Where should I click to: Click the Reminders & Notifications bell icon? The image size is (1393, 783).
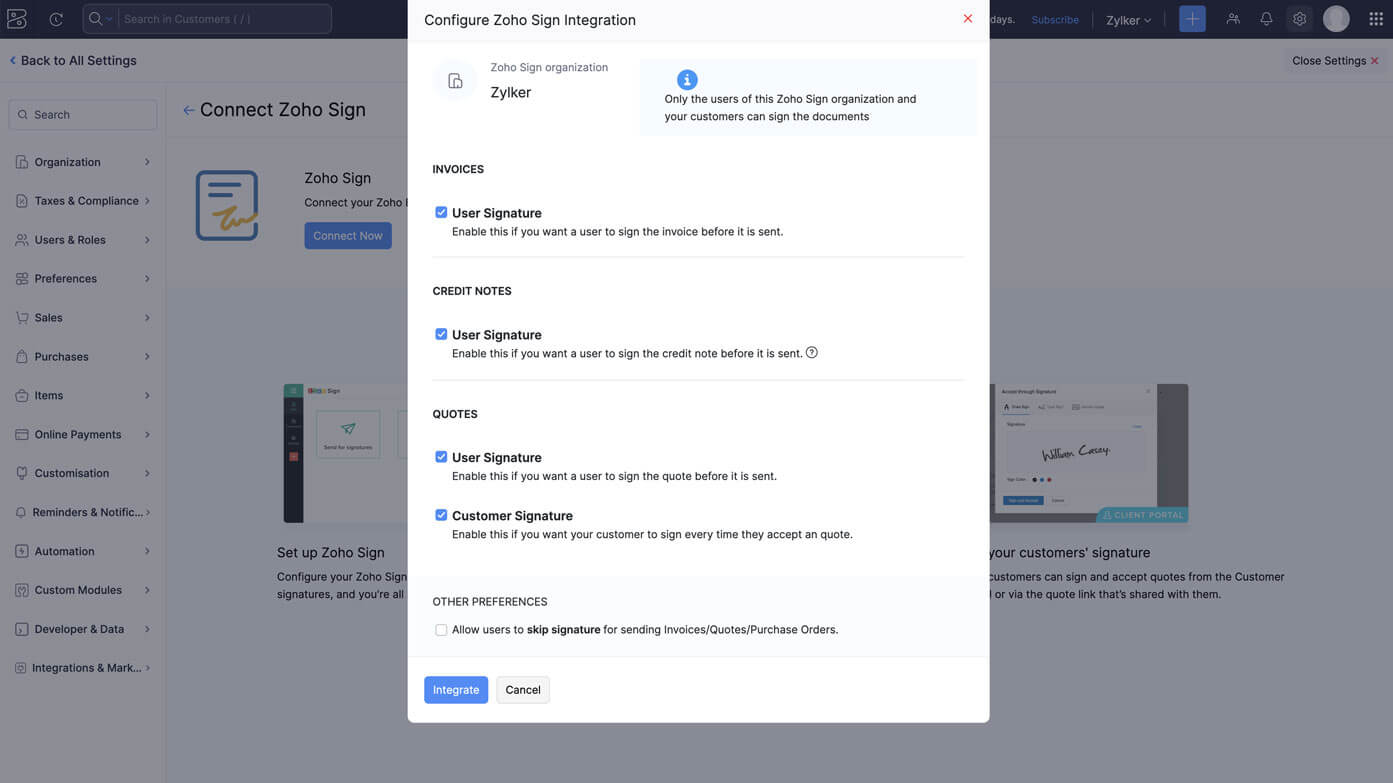click(21, 512)
